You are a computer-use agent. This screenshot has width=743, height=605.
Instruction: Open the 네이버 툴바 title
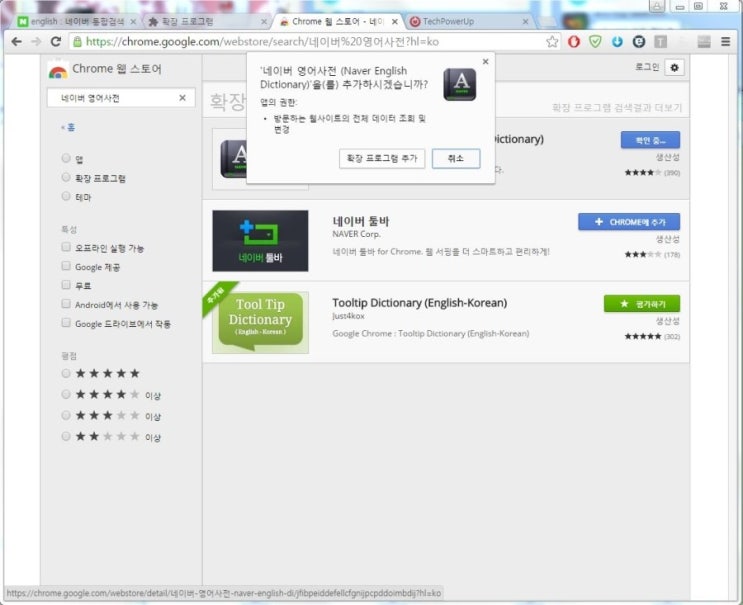point(361,221)
